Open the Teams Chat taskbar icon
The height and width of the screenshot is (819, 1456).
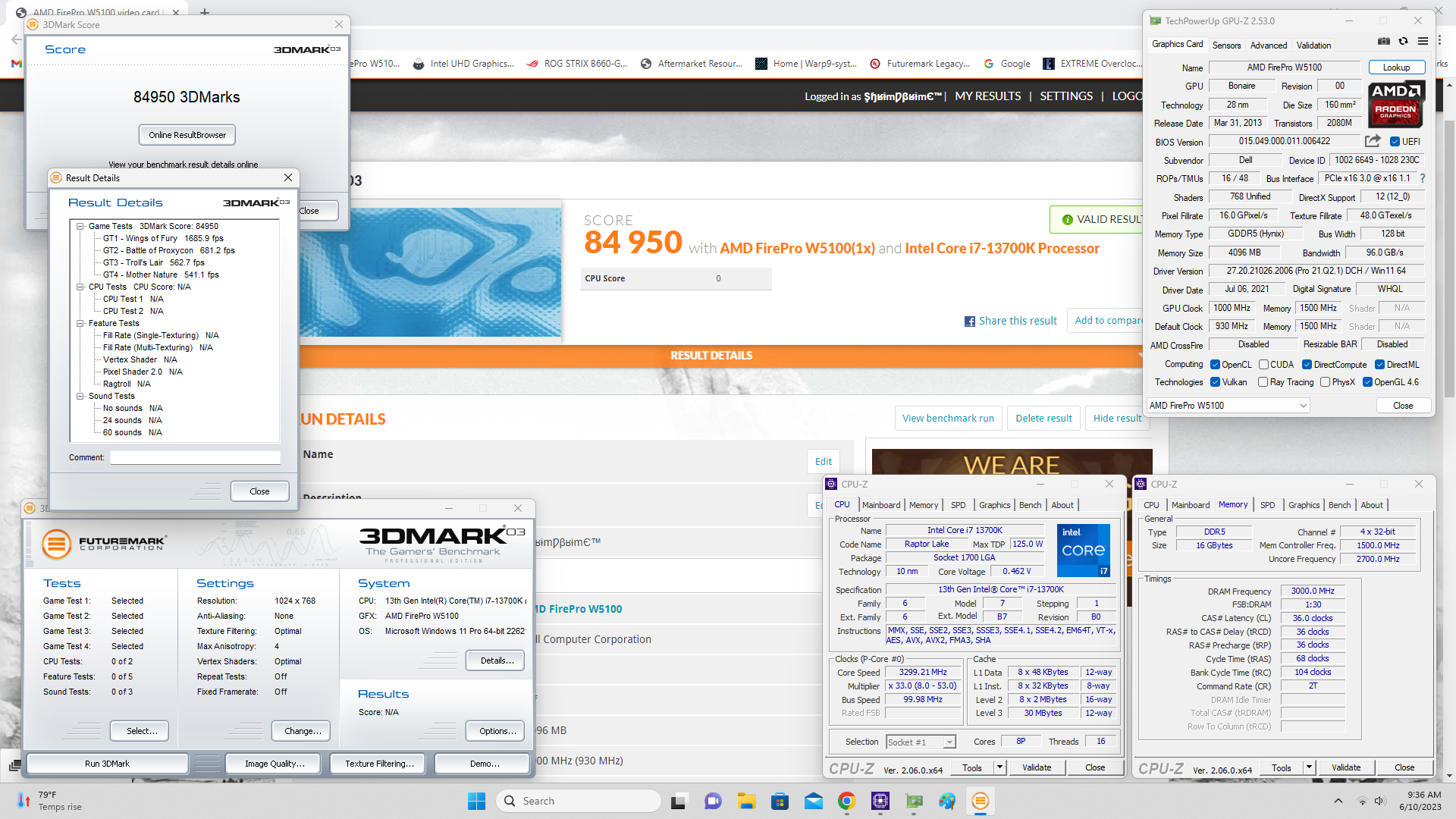click(x=712, y=801)
